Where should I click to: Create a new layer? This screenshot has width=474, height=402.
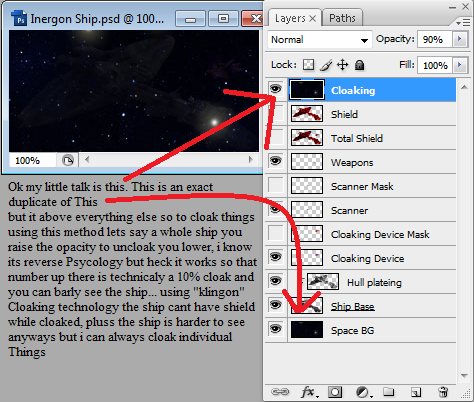tap(416, 392)
